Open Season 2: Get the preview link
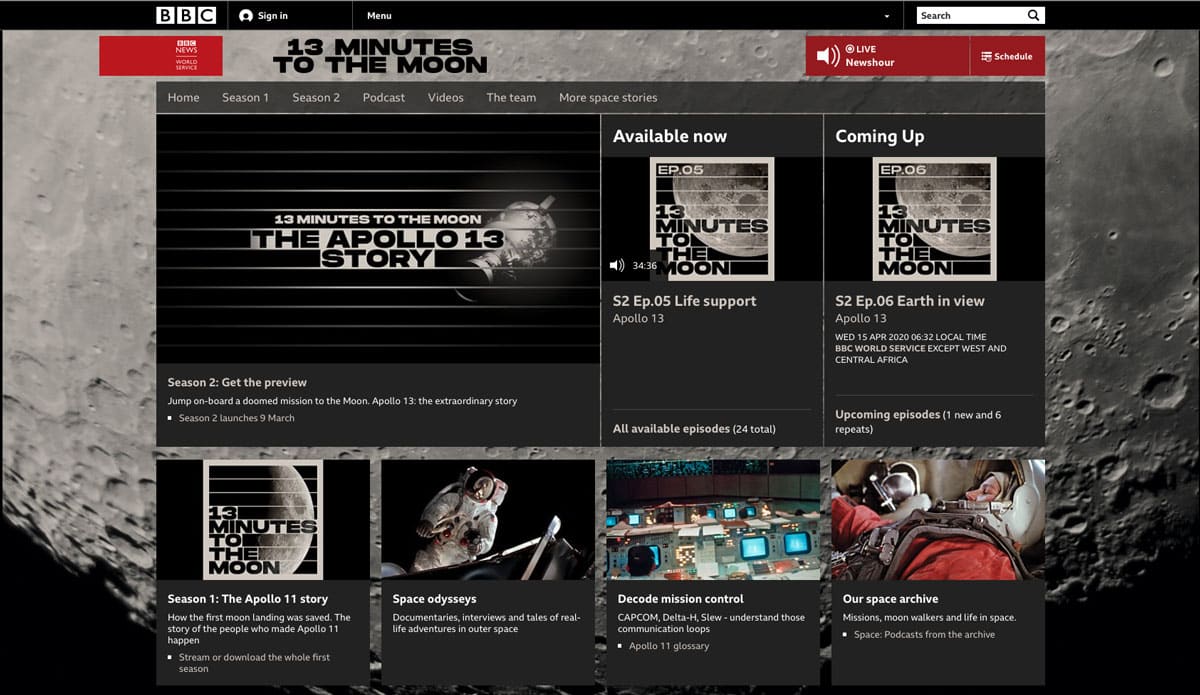1200x695 pixels. [x=237, y=382]
